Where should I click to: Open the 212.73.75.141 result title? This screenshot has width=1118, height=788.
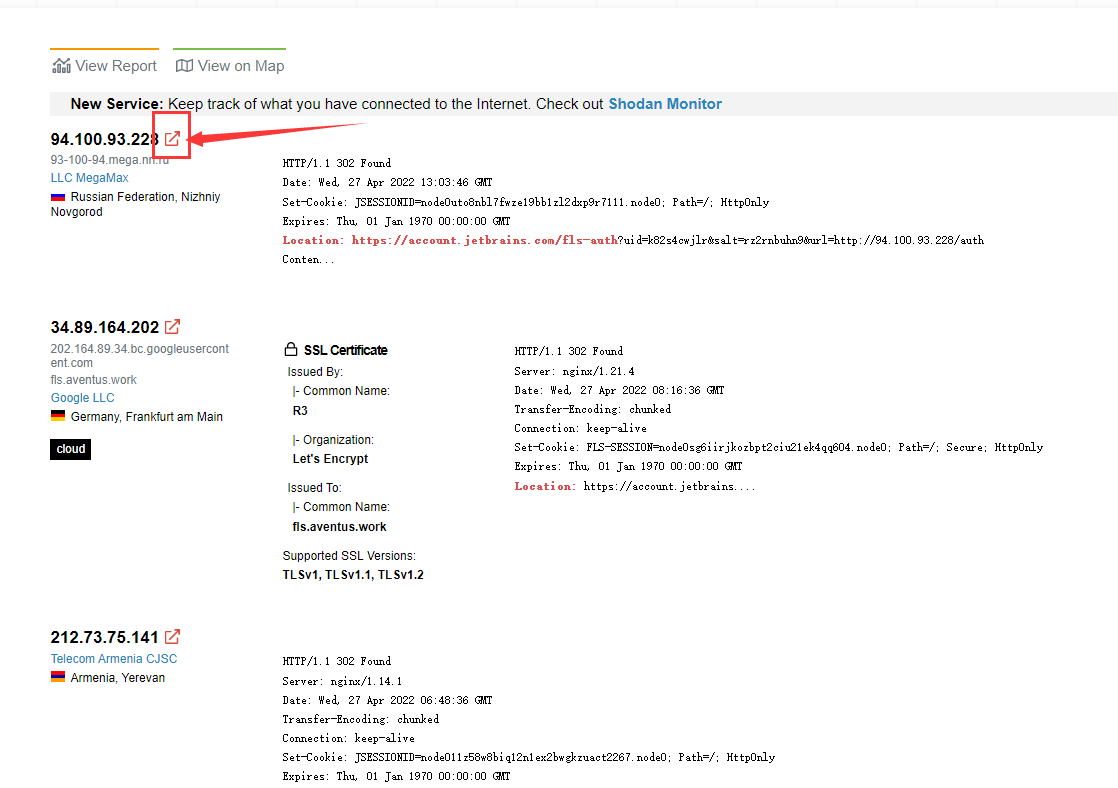coord(104,637)
